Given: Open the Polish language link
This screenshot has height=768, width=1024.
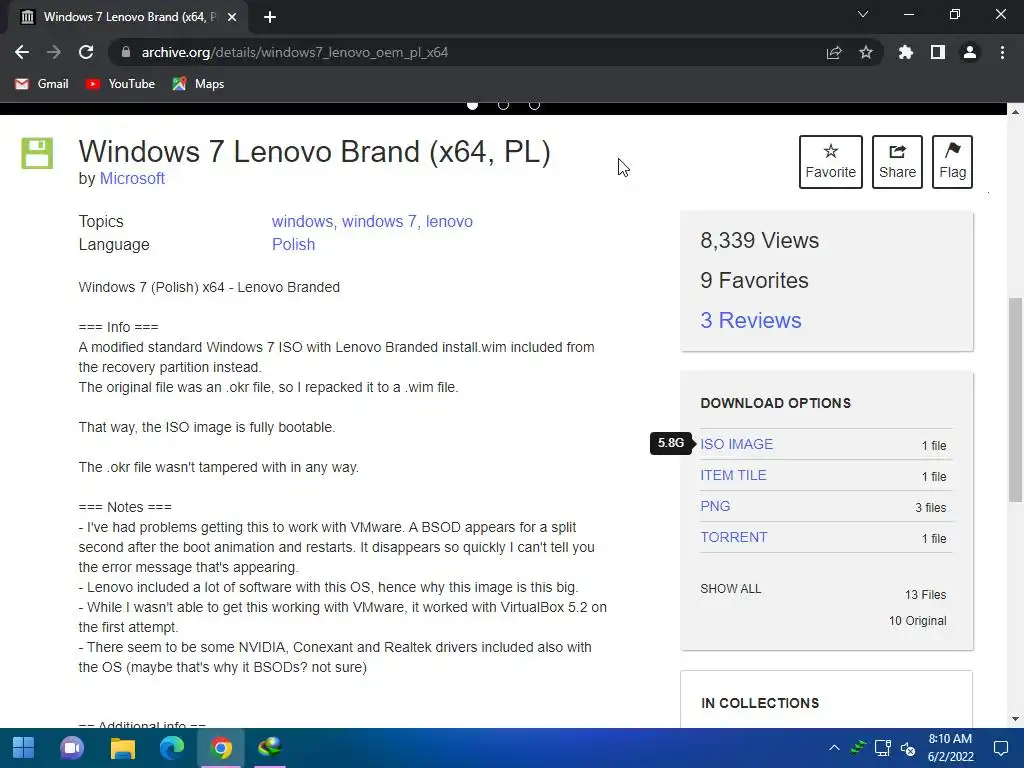Looking at the screenshot, I should click(293, 244).
